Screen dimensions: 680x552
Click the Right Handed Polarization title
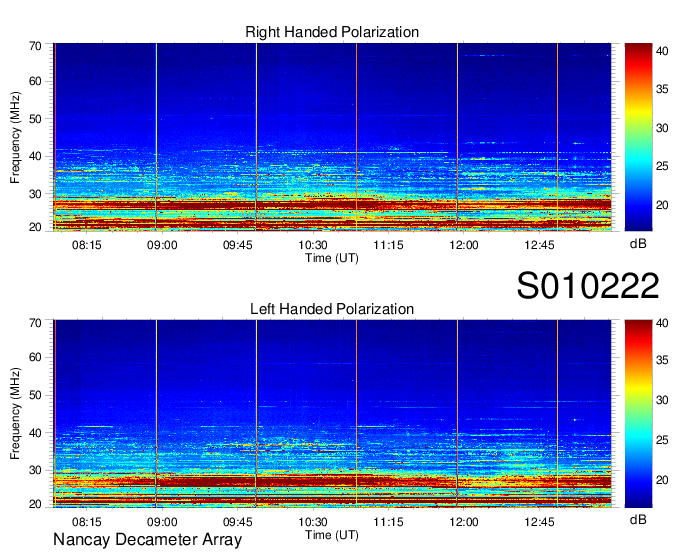point(332,32)
